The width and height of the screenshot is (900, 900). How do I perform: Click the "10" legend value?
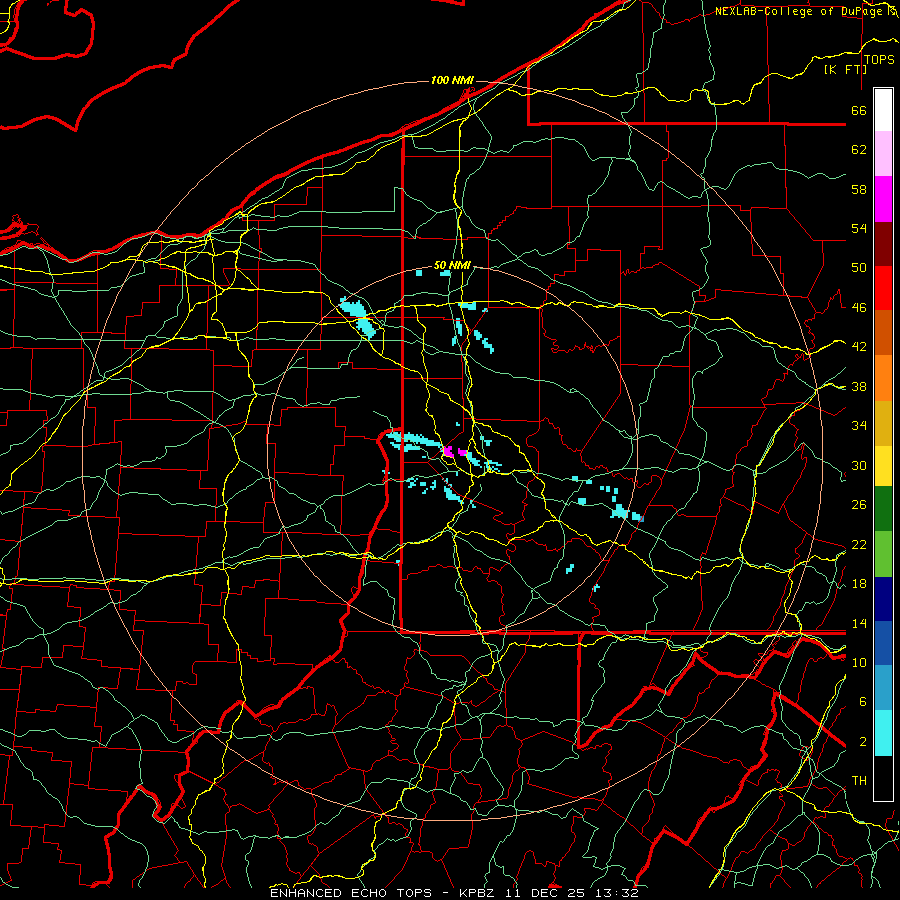point(859,663)
